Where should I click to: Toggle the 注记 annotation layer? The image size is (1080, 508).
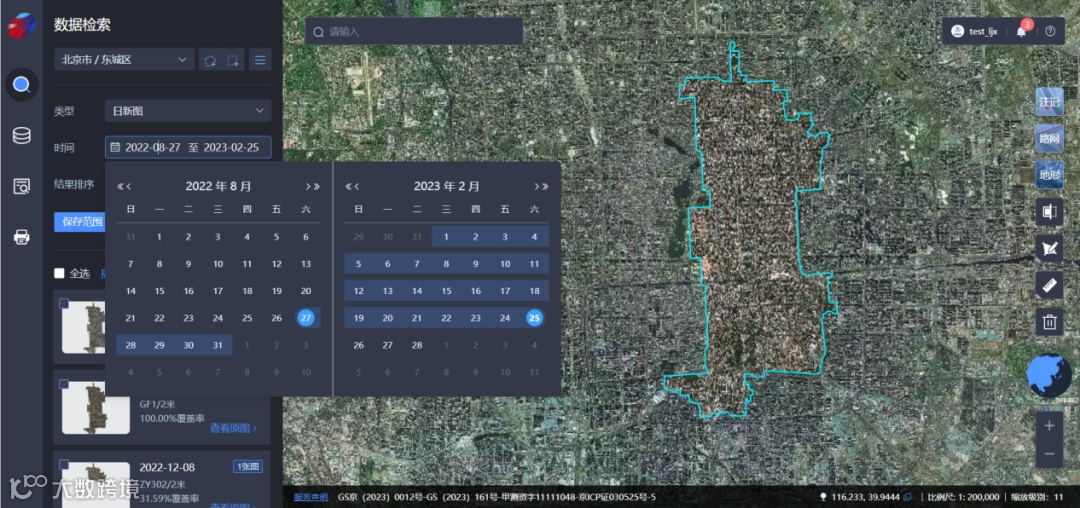pos(1049,102)
